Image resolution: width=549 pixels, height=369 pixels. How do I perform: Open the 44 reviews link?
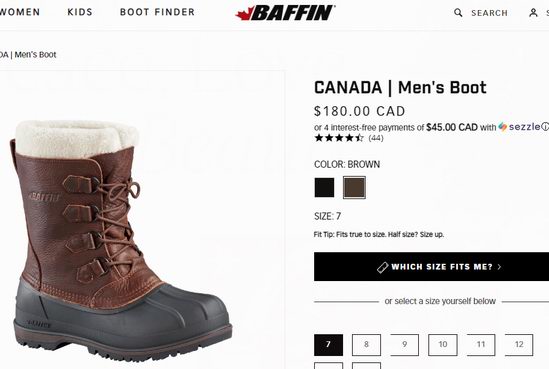376,138
